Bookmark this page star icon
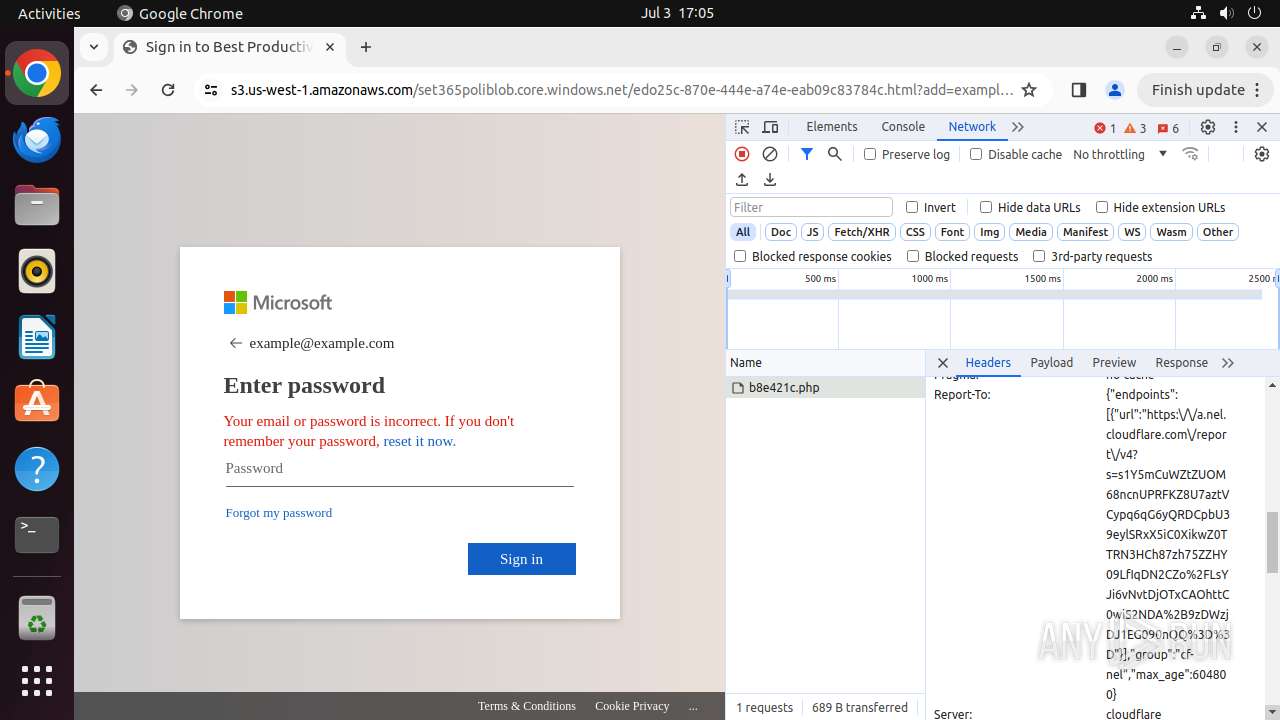1280x720 pixels. (x=1029, y=90)
